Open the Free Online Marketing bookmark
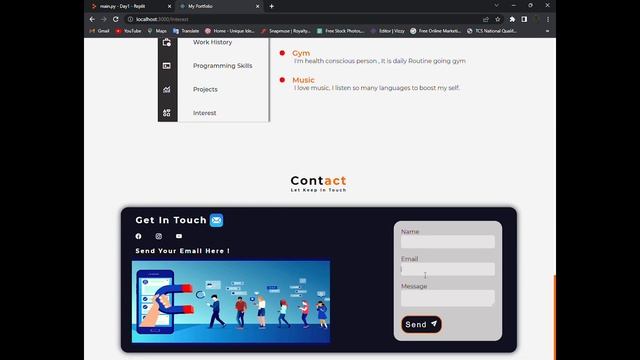640x360 pixels. click(435, 31)
